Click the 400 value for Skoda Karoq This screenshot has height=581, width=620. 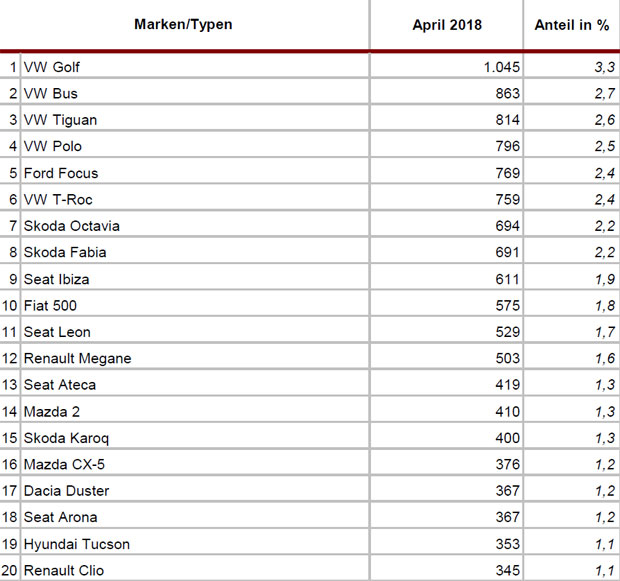coord(508,438)
